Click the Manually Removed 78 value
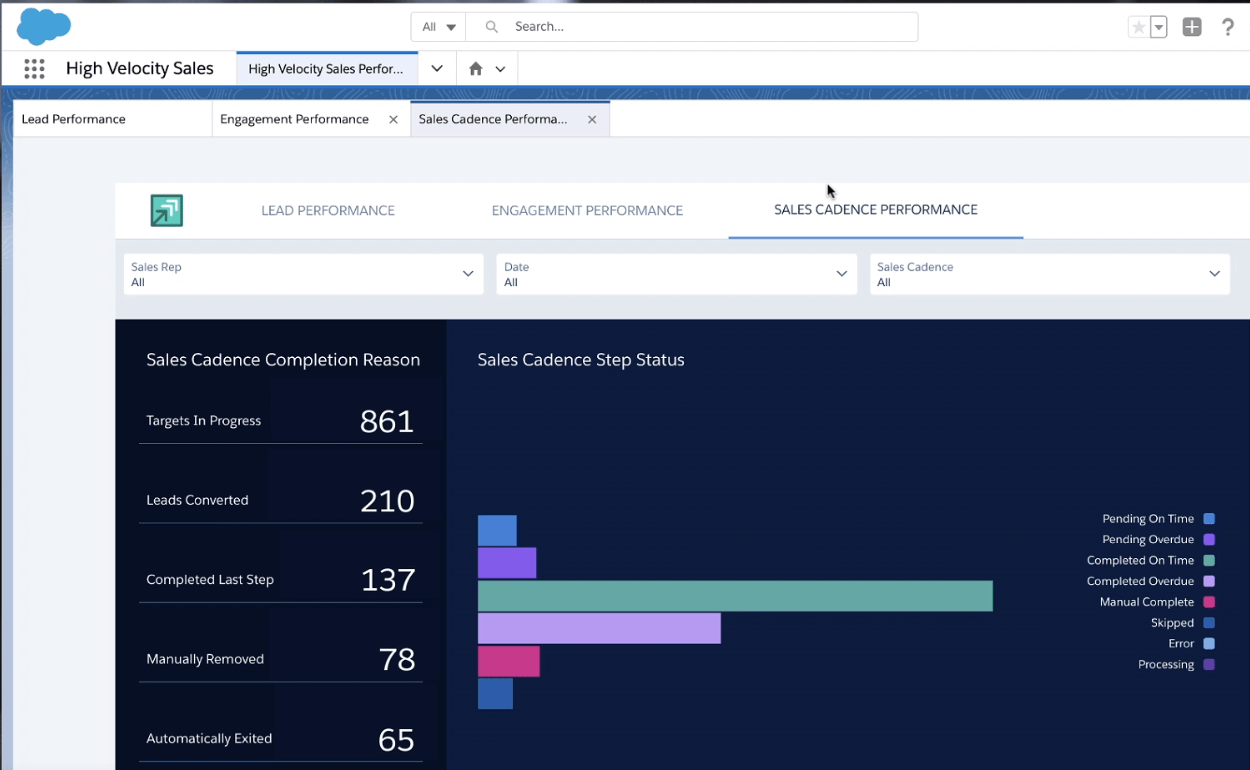 point(397,659)
